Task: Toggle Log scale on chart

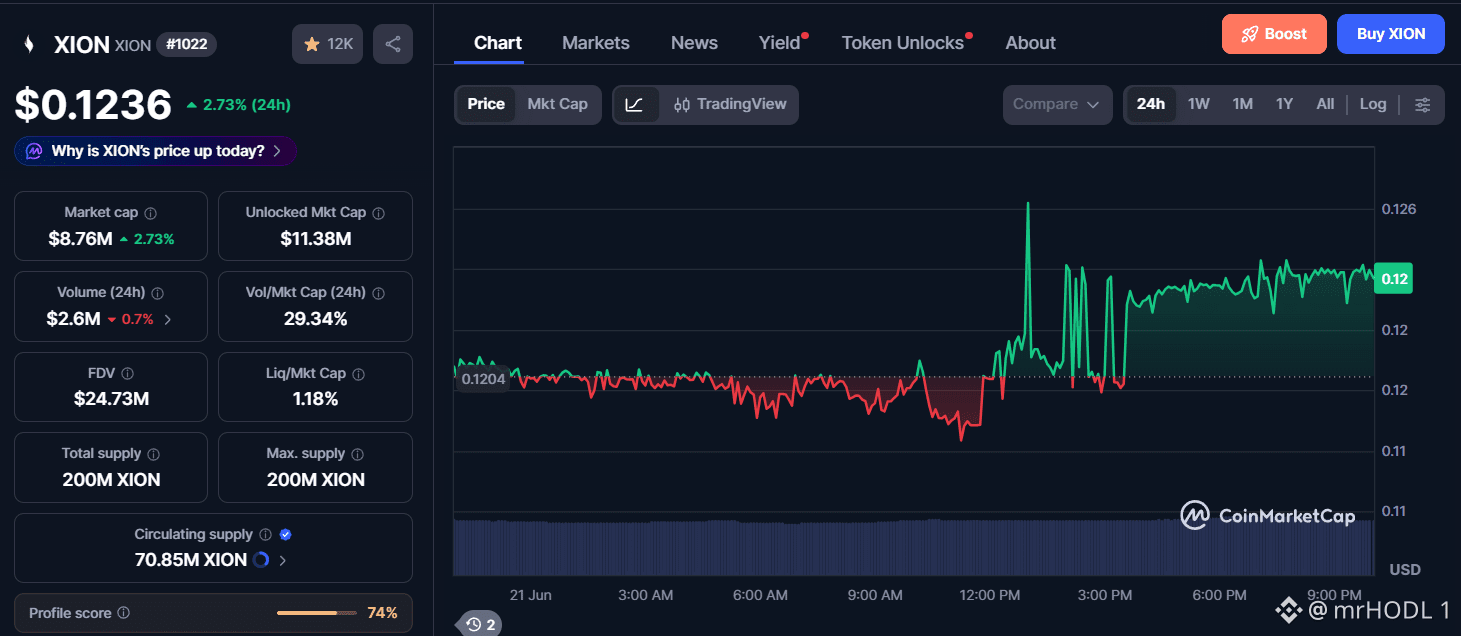Action: (1373, 104)
